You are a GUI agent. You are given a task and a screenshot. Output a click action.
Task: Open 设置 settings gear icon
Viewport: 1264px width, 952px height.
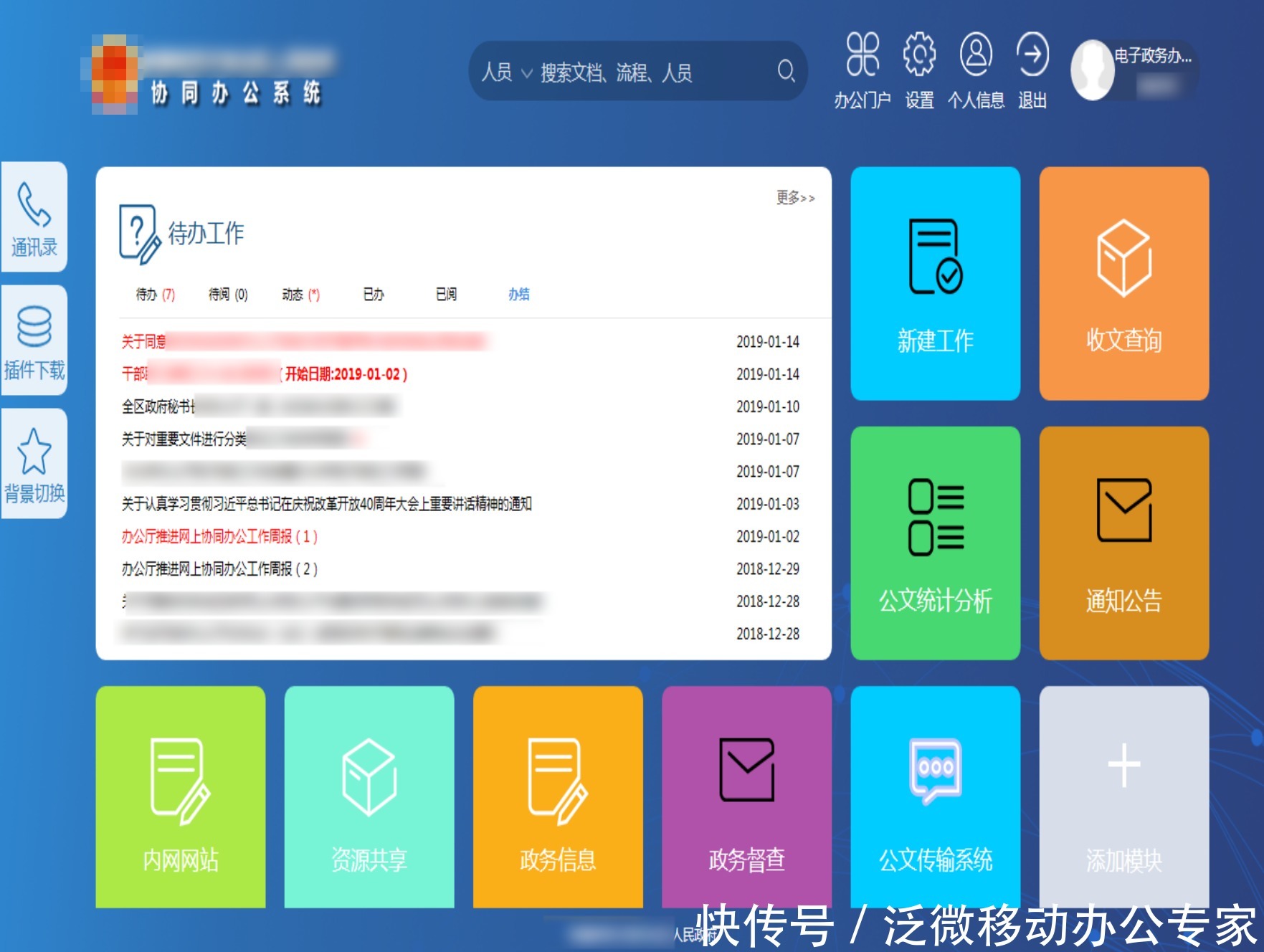[919, 54]
